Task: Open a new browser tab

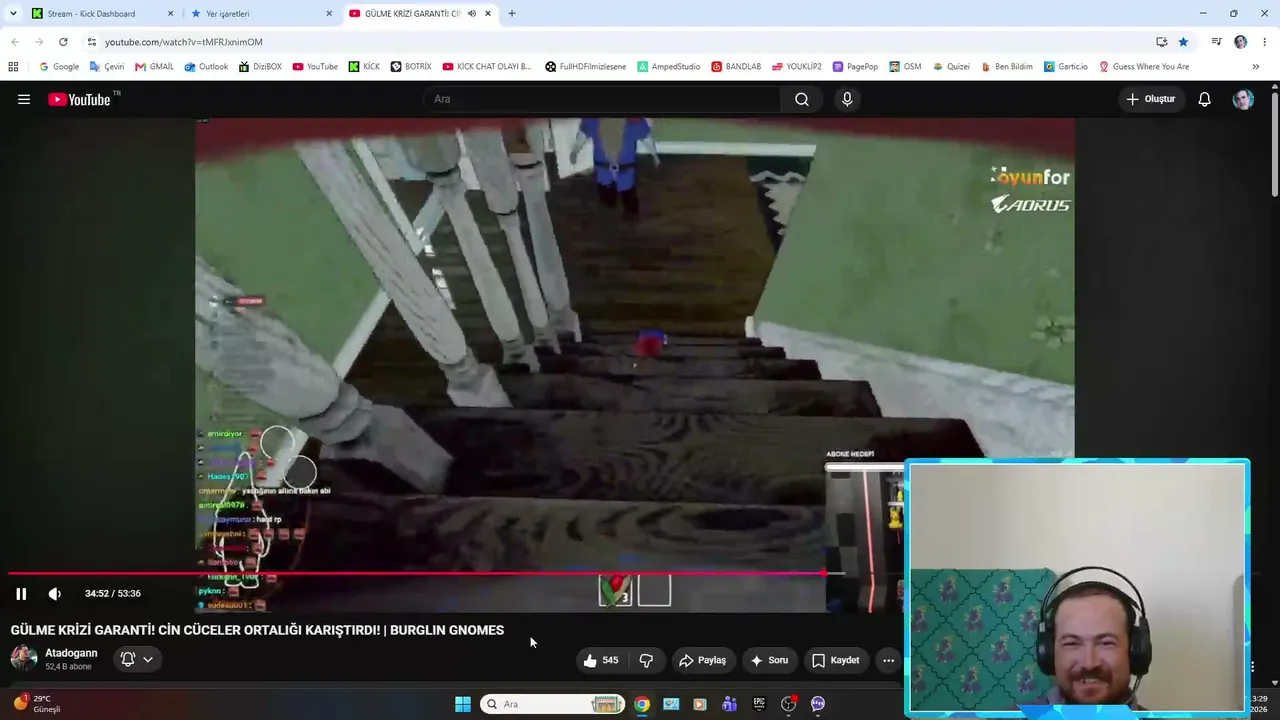Action: (x=512, y=14)
